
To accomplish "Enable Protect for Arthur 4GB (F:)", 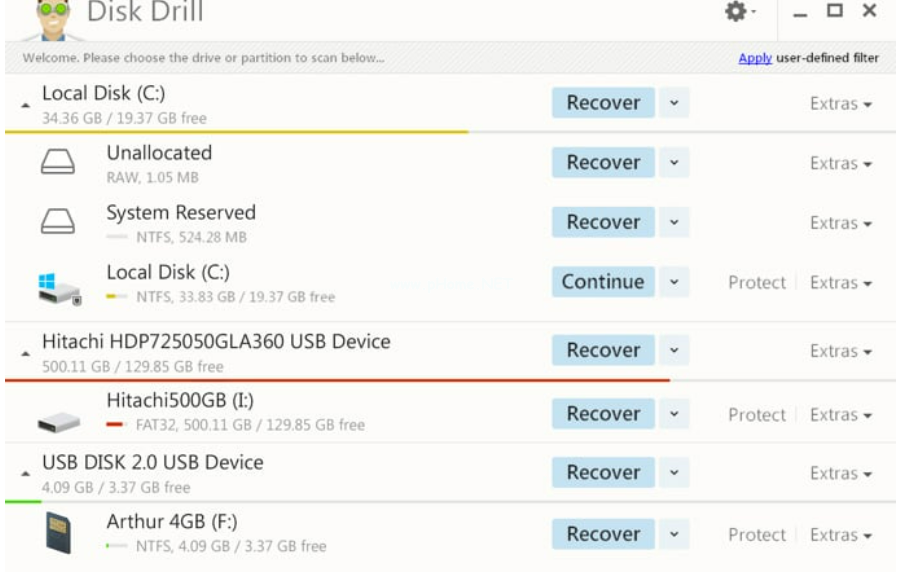I will click(756, 535).
